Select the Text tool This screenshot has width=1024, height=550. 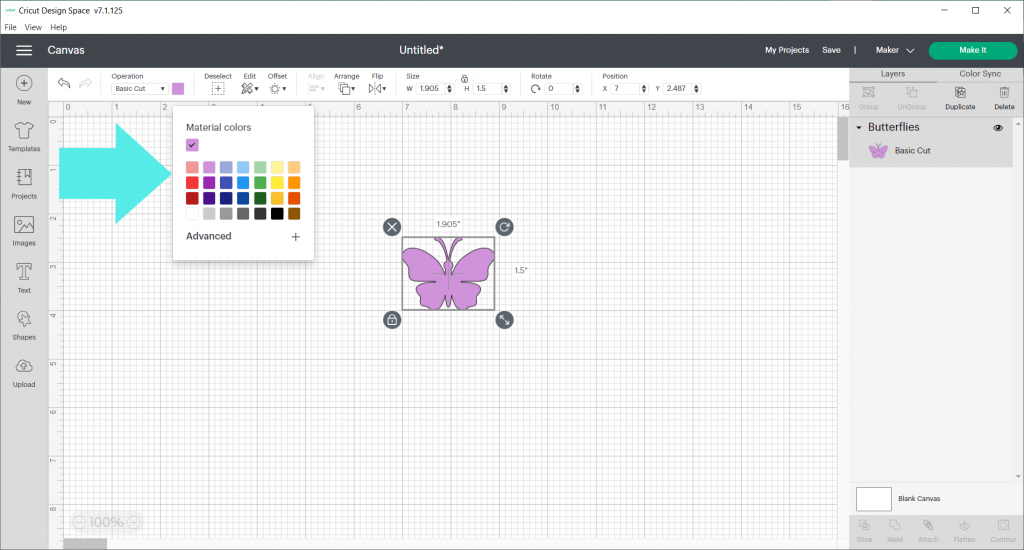24,272
